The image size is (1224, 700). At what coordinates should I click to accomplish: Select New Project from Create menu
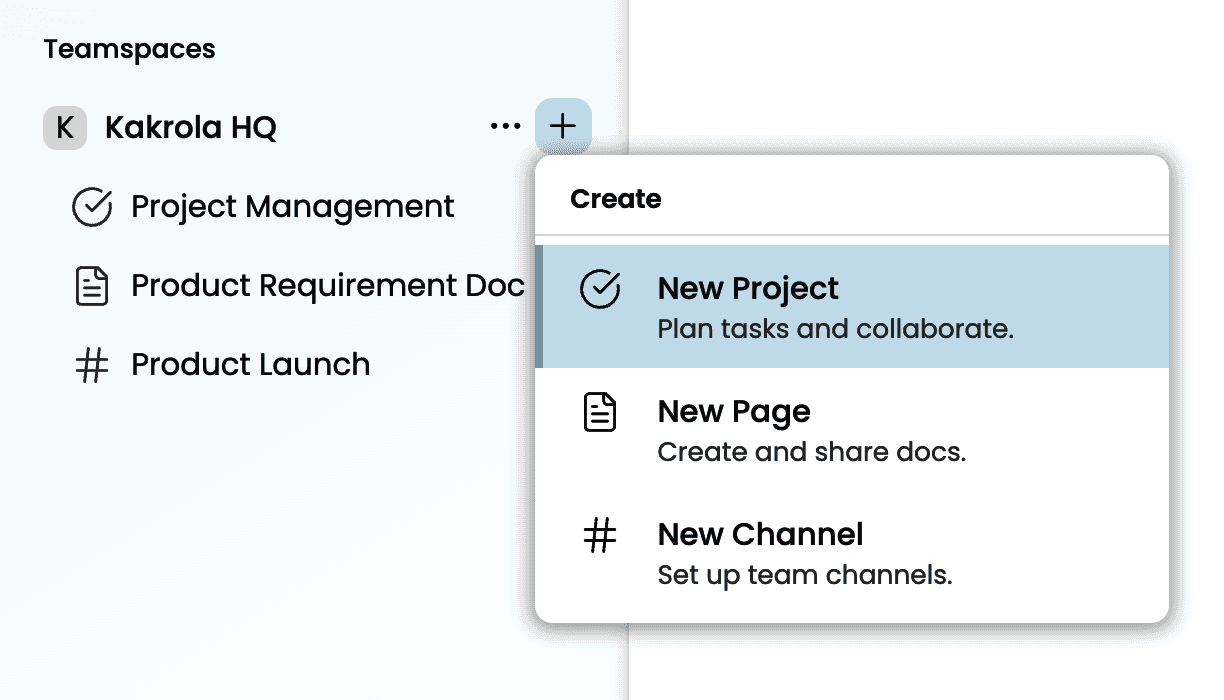tap(748, 289)
